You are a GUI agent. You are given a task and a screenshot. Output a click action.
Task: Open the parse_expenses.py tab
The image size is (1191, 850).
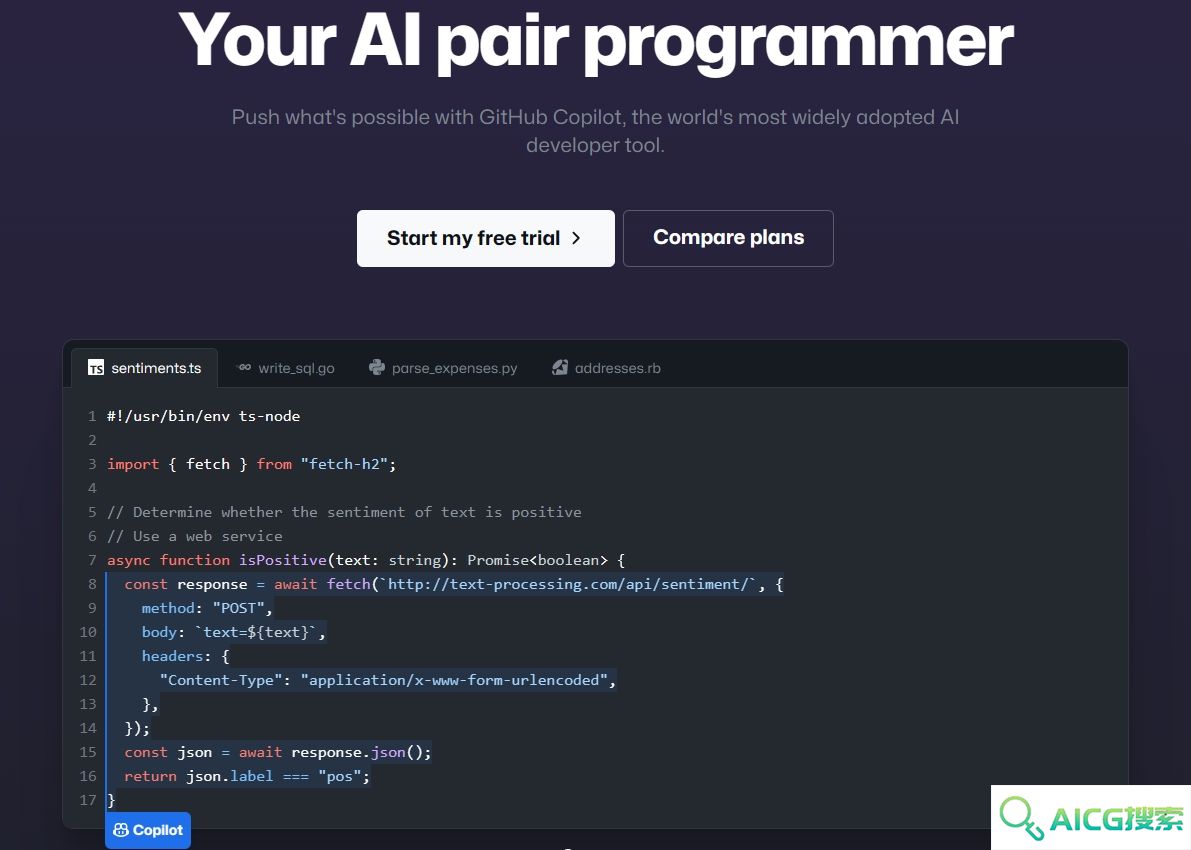[x=443, y=368]
